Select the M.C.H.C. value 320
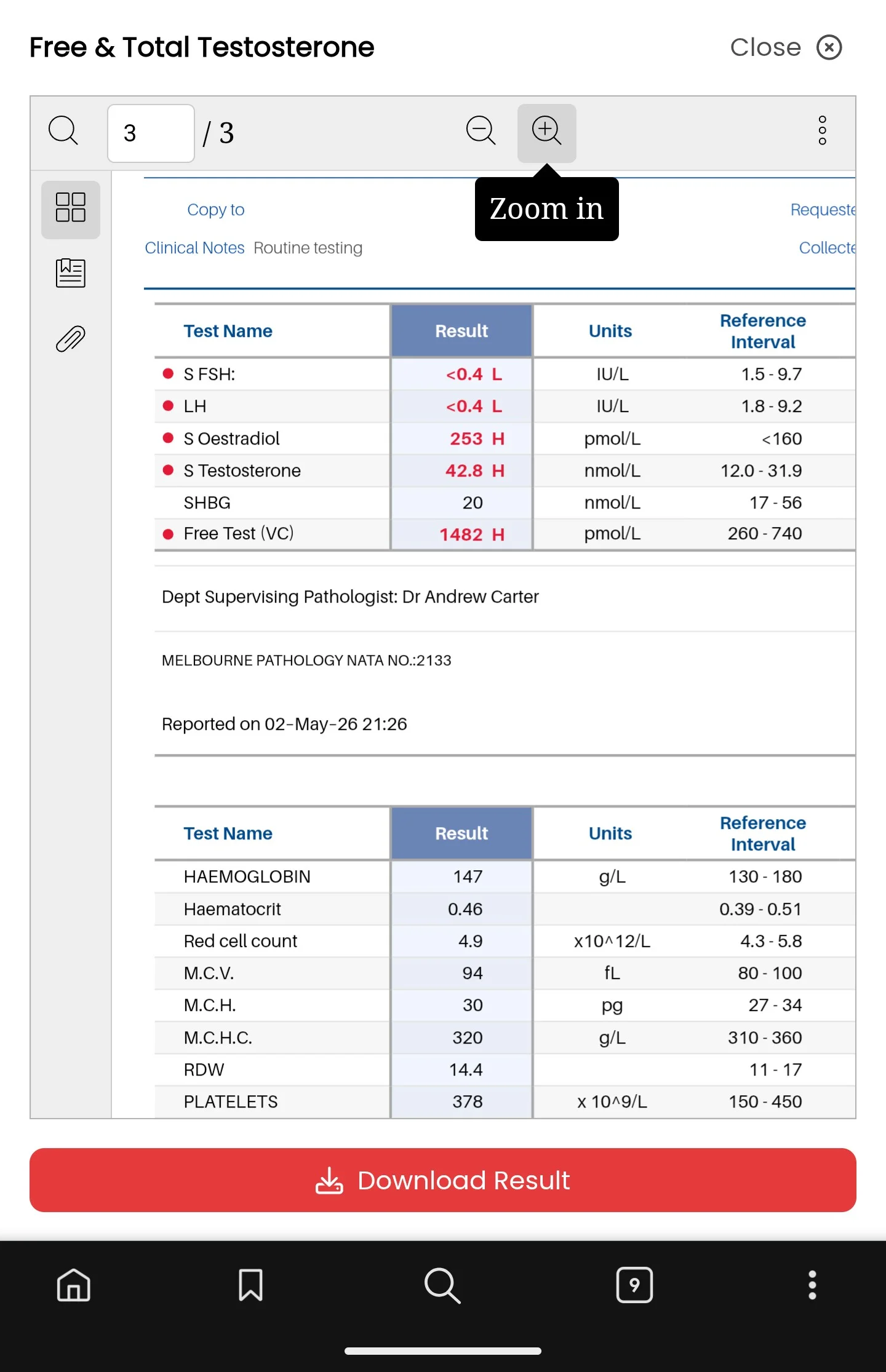Viewport: 886px width, 1372px height. click(x=468, y=1038)
